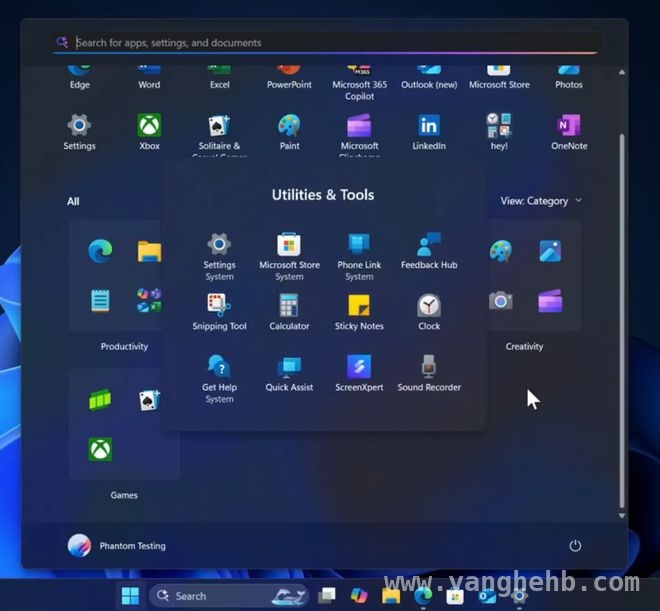Open Get Help app

click(x=219, y=378)
